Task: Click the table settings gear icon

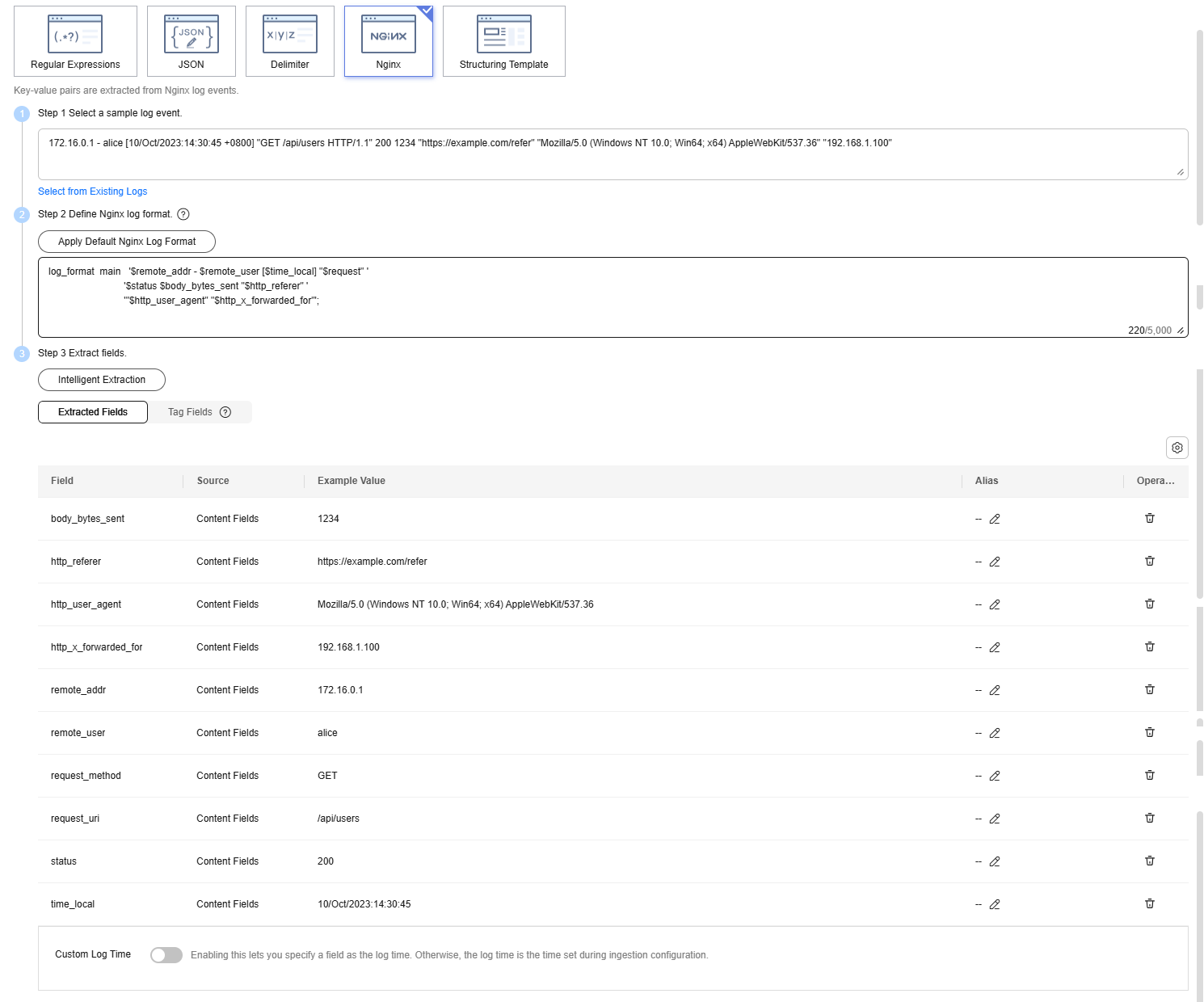Action: tap(1177, 448)
